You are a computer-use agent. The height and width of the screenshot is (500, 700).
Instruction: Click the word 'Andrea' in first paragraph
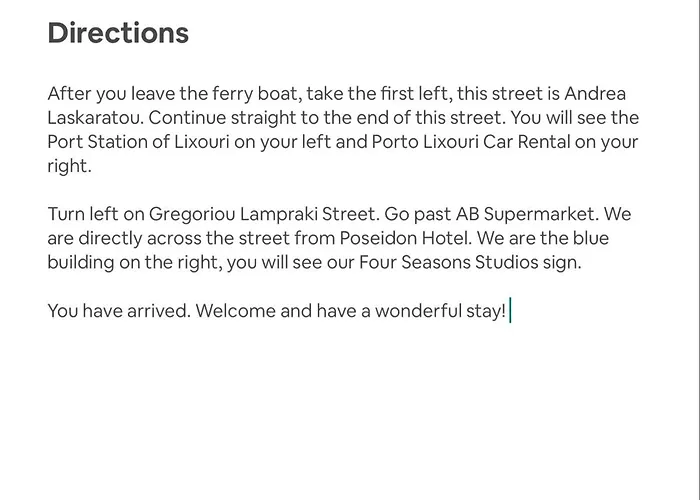pyautogui.click(x=595, y=94)
